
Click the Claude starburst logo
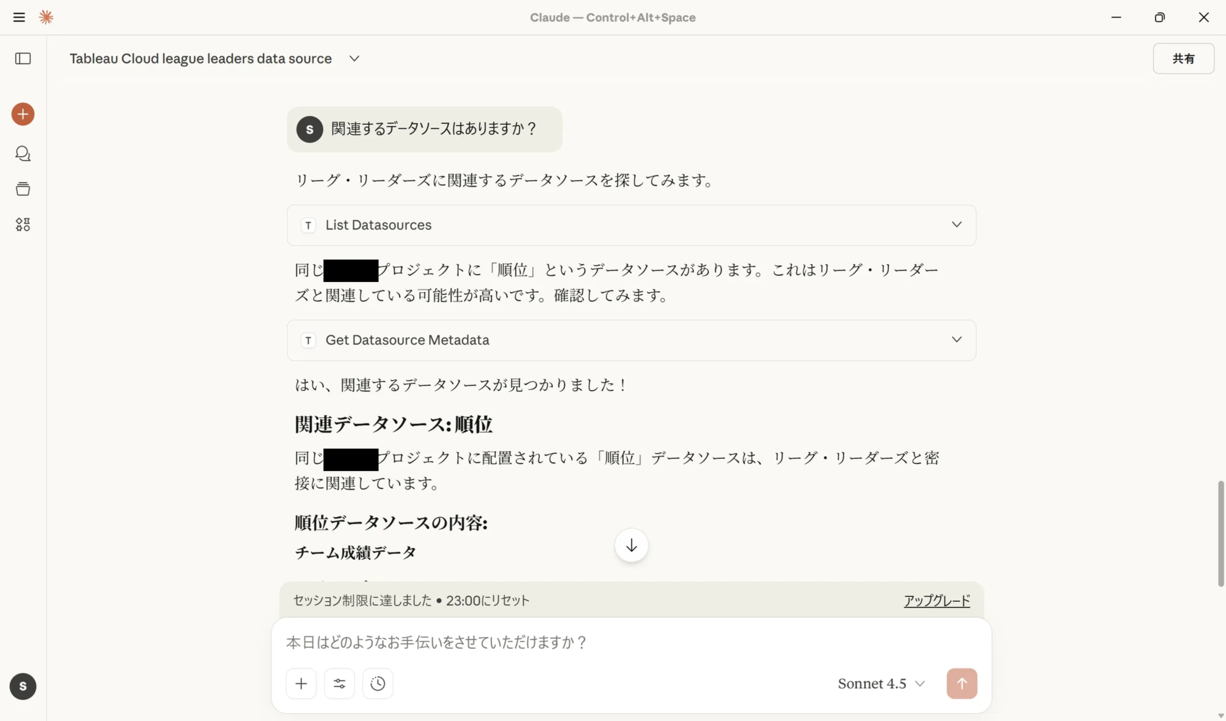pos(45,17)
